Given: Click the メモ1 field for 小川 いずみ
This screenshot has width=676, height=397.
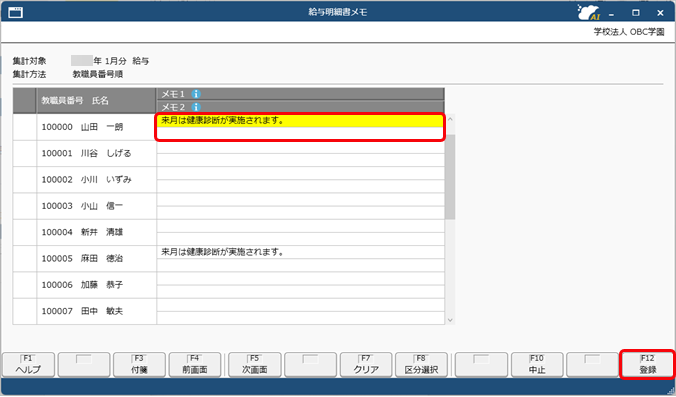Looking at the screenshot, I should (x=300, y=173).
